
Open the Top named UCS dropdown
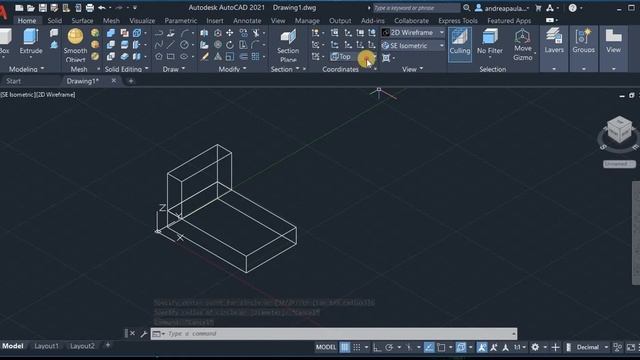click(x=353, y=57)
